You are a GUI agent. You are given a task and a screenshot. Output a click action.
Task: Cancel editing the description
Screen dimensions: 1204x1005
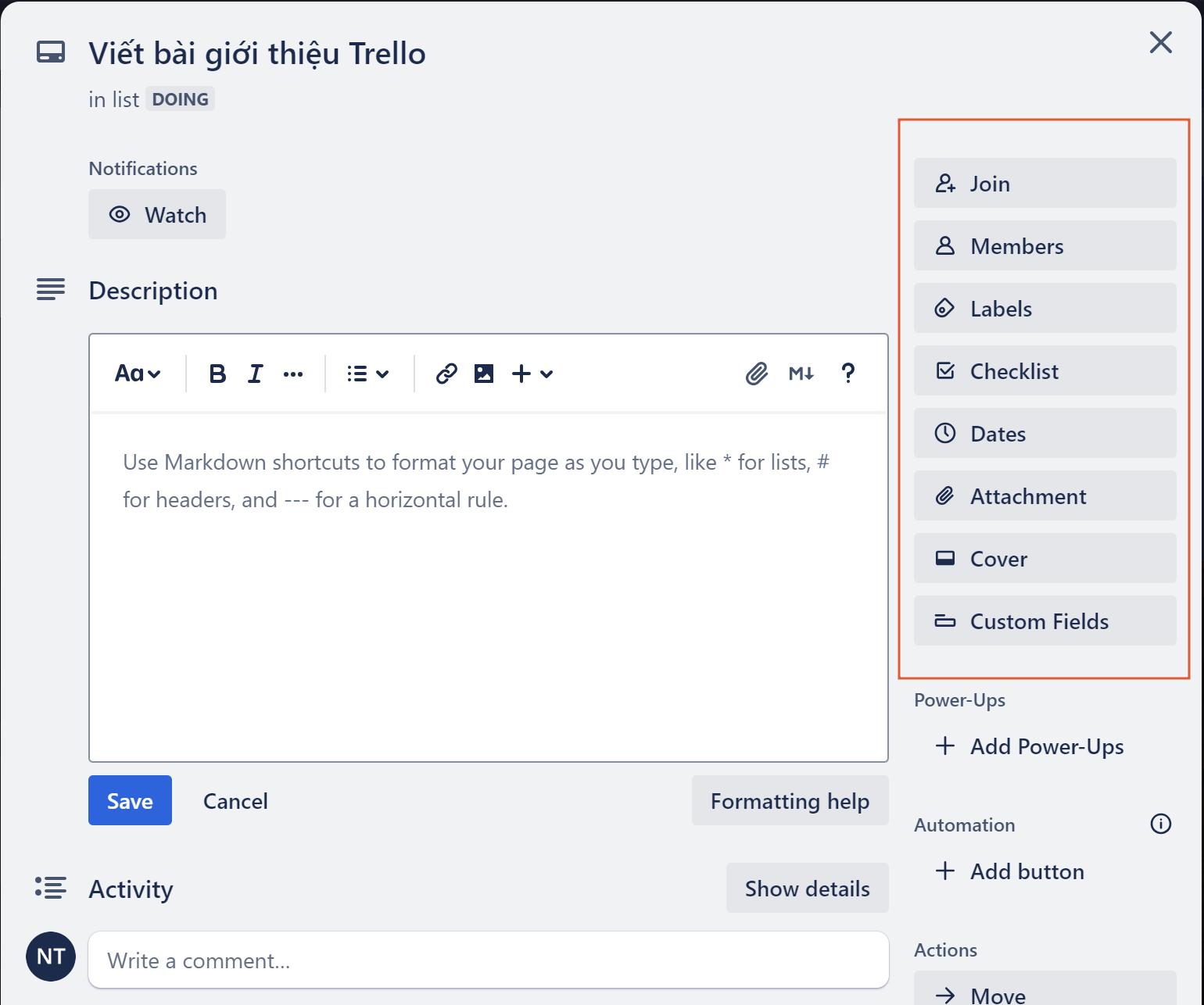[x=235, y=800]
